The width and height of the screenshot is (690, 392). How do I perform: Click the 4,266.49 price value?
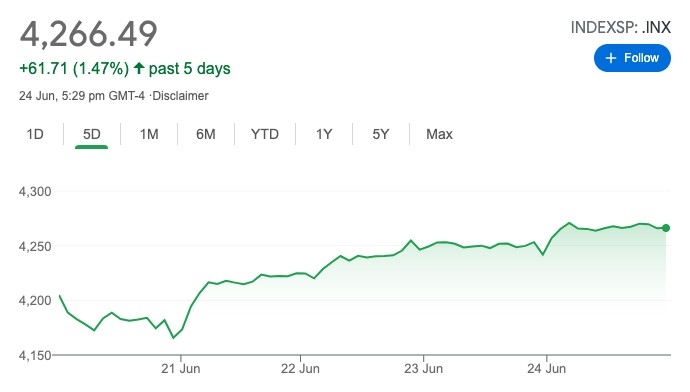[x=88, y=34]
